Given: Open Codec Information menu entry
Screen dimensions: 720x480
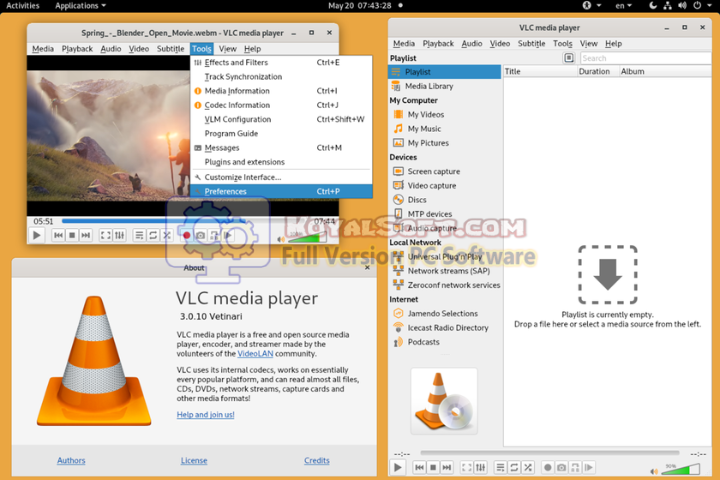Looking at the screenshot, I should click(281, 105).
